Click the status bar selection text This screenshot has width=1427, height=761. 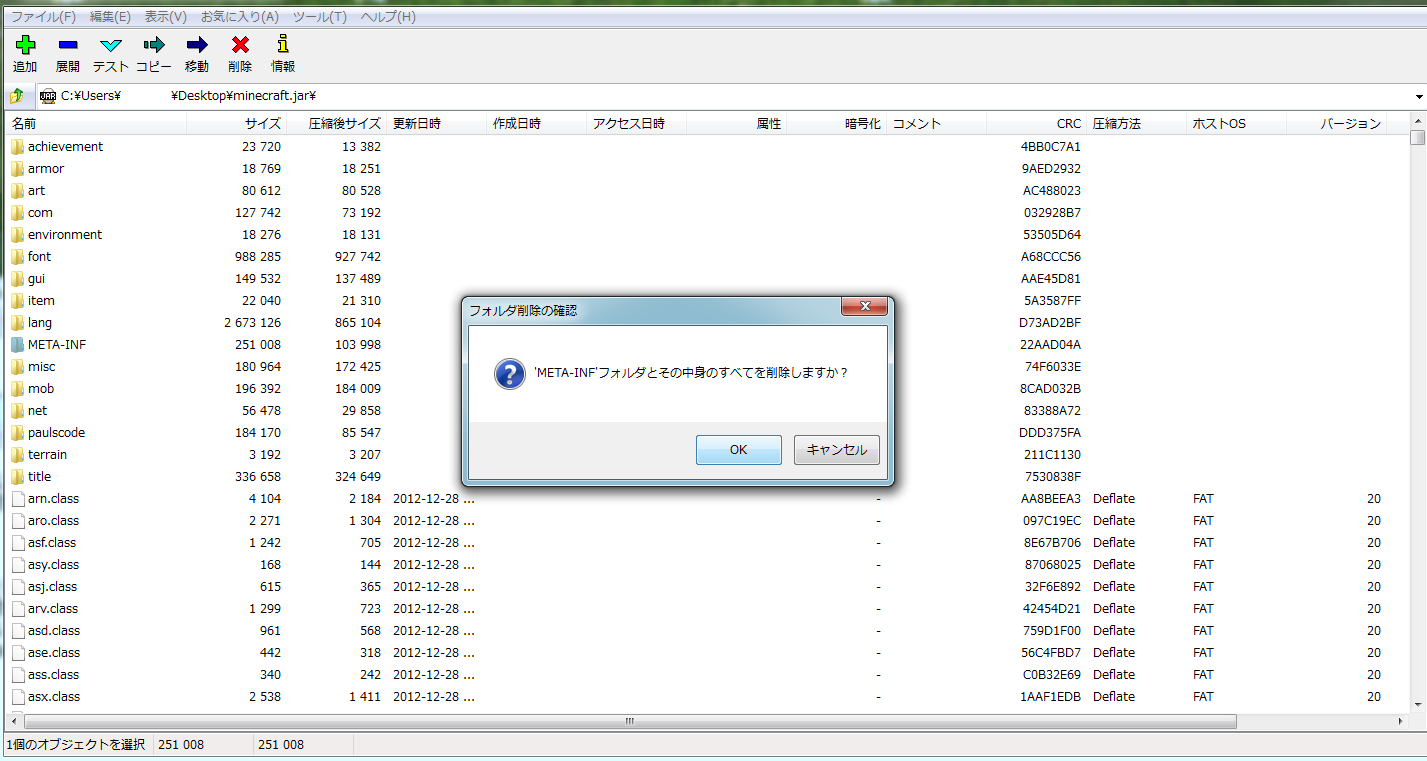76,744
